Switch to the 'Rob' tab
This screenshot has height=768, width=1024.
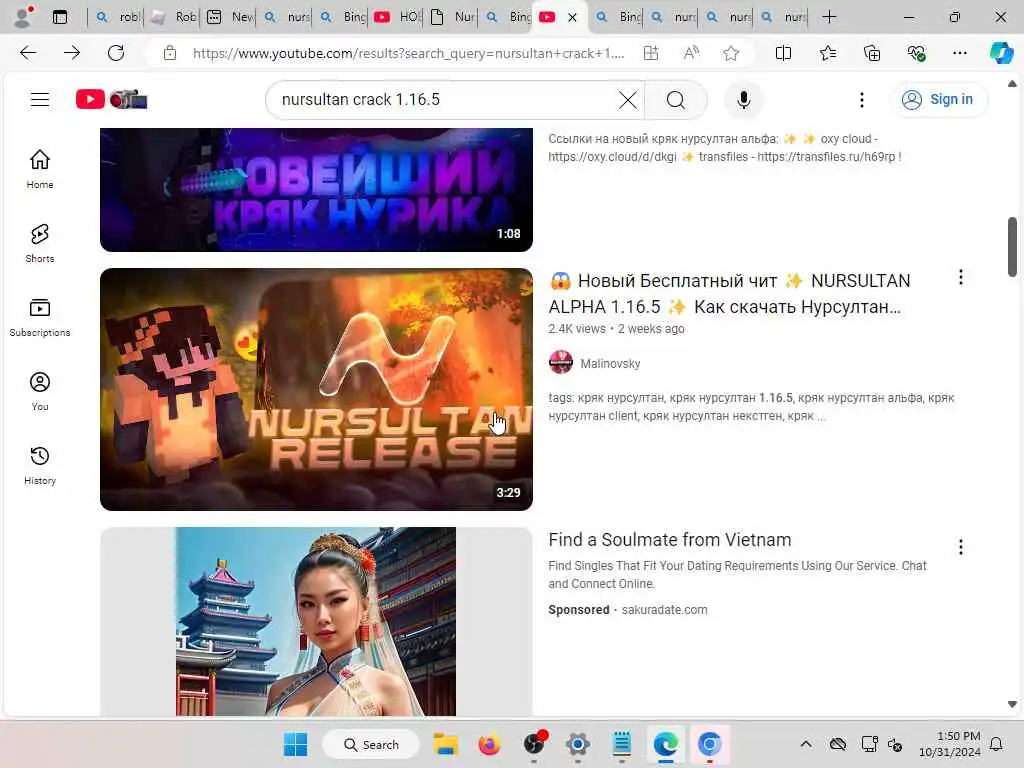tap(173, 17)
